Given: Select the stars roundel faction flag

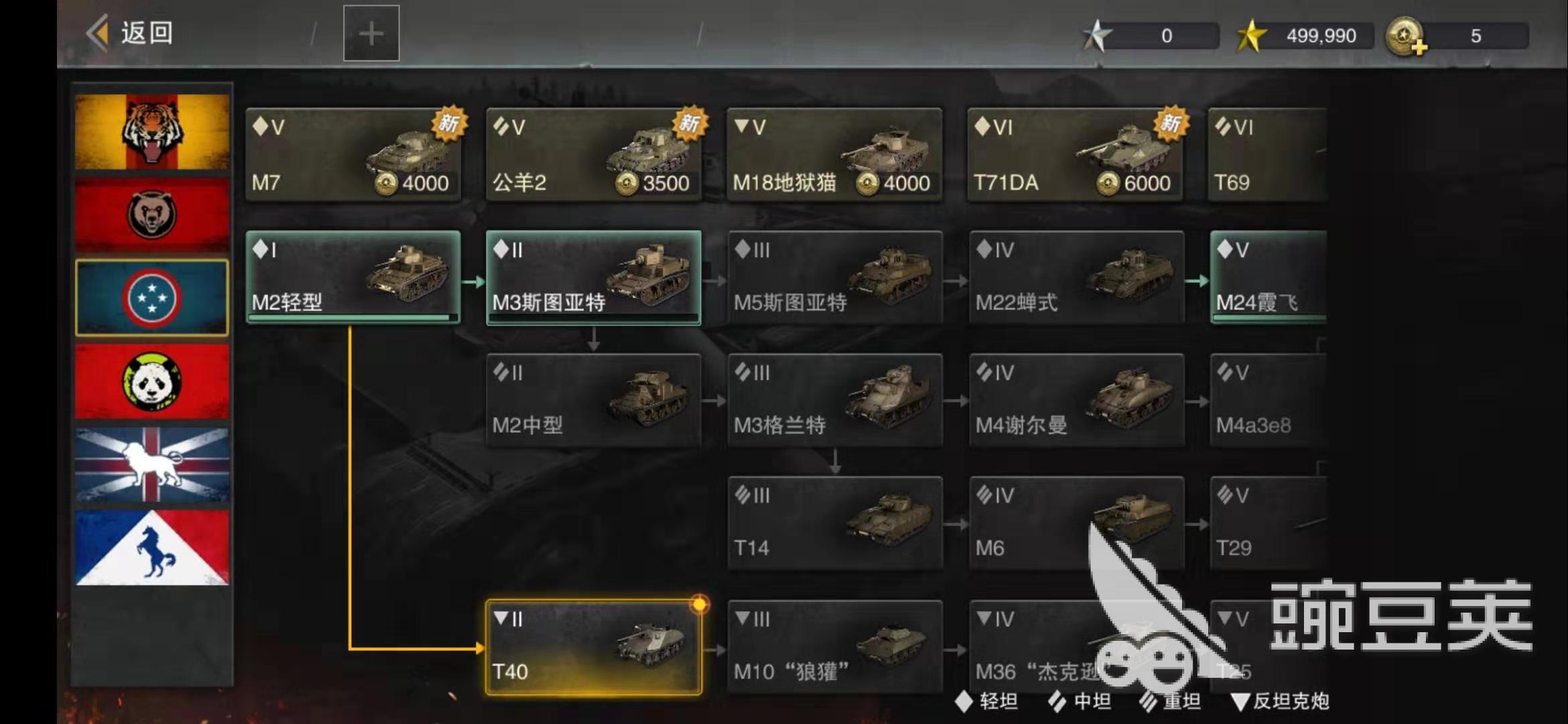Looking at the screenshot, I should coord(152,298).
